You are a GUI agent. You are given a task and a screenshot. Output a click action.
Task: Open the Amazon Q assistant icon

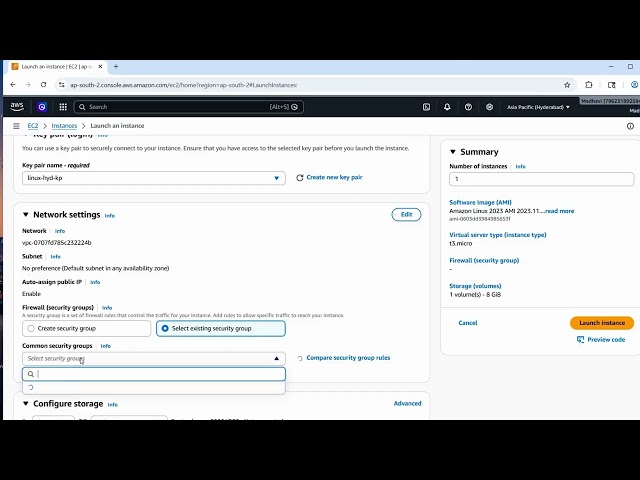(42, 107)
